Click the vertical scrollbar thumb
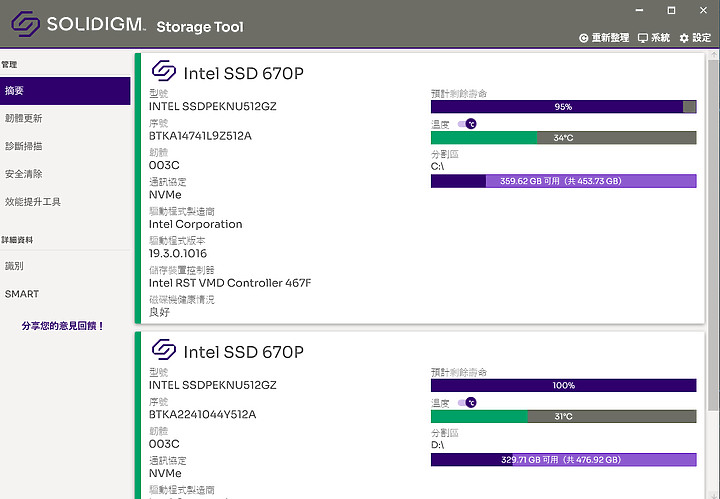The width and height of the screenshot is (720, 499). [x=713, y=234]
